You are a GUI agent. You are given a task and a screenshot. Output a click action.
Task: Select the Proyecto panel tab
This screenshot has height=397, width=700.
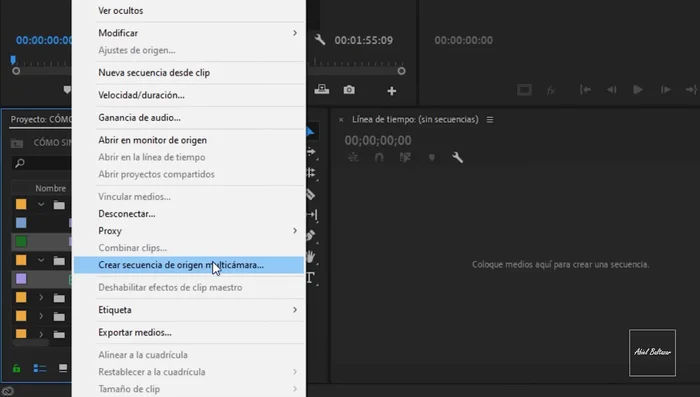coord(40,120)
